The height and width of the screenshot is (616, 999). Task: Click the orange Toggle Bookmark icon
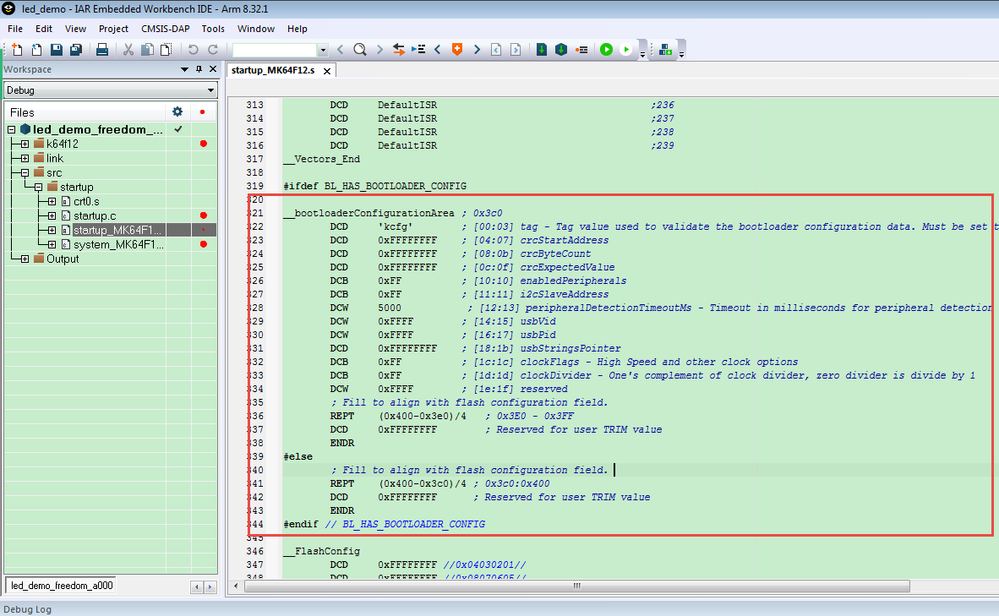pyautogui.click(x=457, y=49)
